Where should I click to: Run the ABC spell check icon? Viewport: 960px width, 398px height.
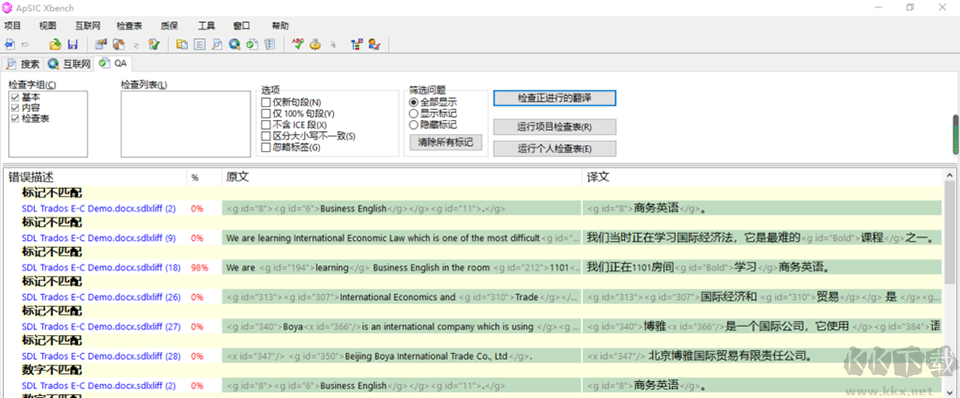[298, 44]
